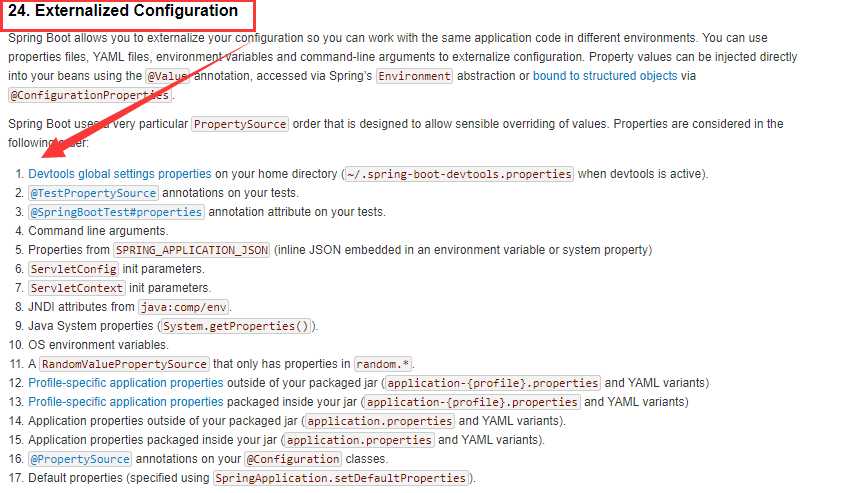Click the ~/.spring-boot-devtools.properties code text

click(x=459, y=174)
